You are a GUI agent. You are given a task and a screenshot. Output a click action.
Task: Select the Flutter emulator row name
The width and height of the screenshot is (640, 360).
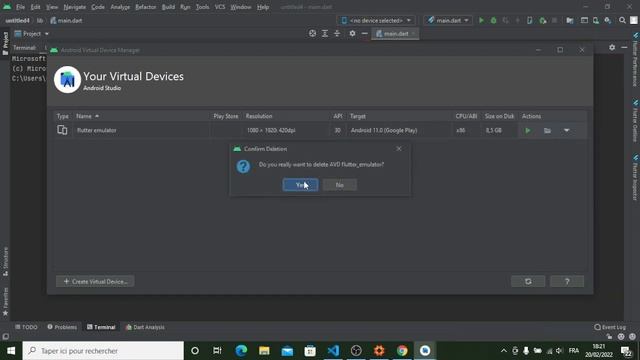point(97,130)
